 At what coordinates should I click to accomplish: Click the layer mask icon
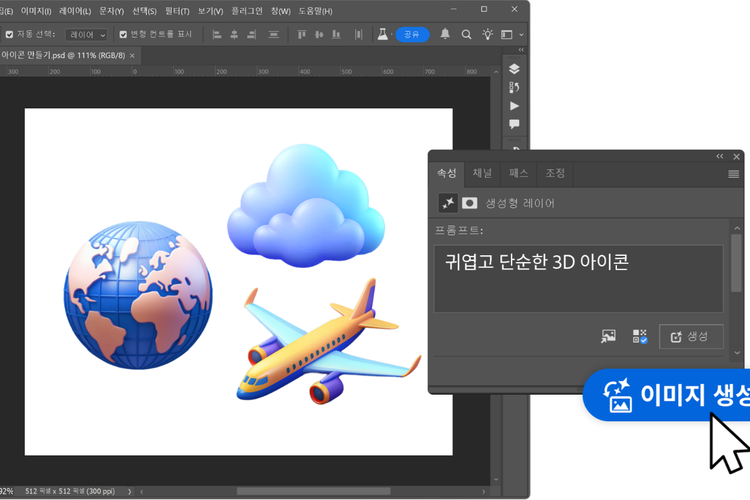pos(469,203)
